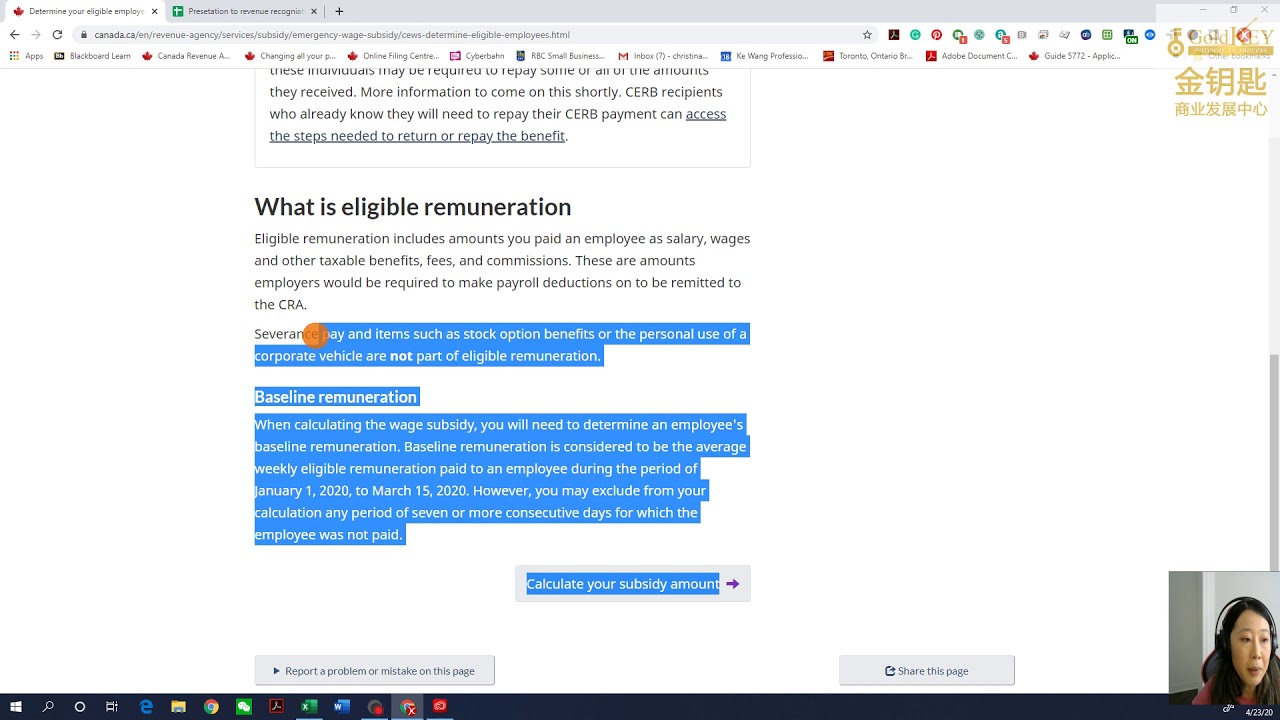Screen dimensions: 1280x720
Task: Bookmark this page with the star icon
Action: 867,34
